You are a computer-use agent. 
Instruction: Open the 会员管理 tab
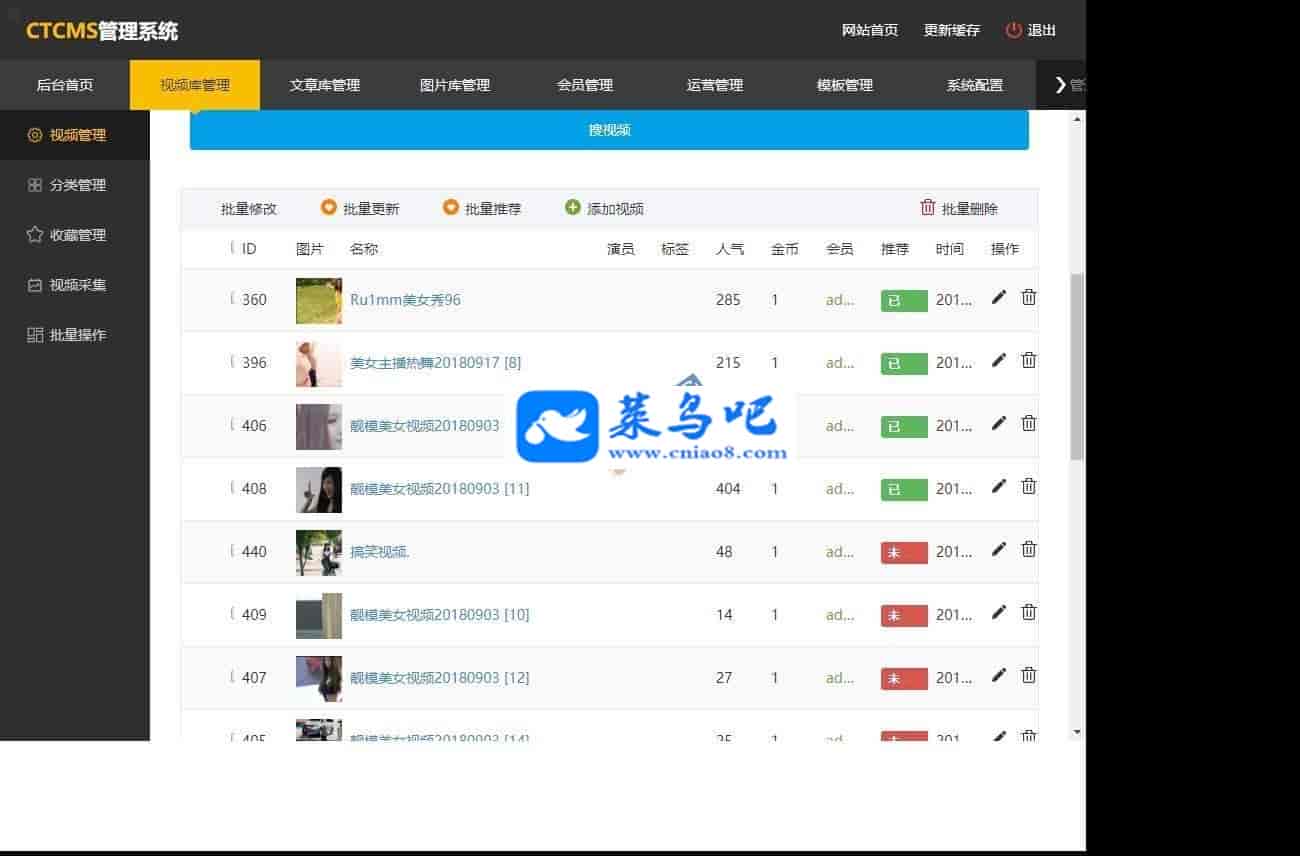tap(584, 85)
